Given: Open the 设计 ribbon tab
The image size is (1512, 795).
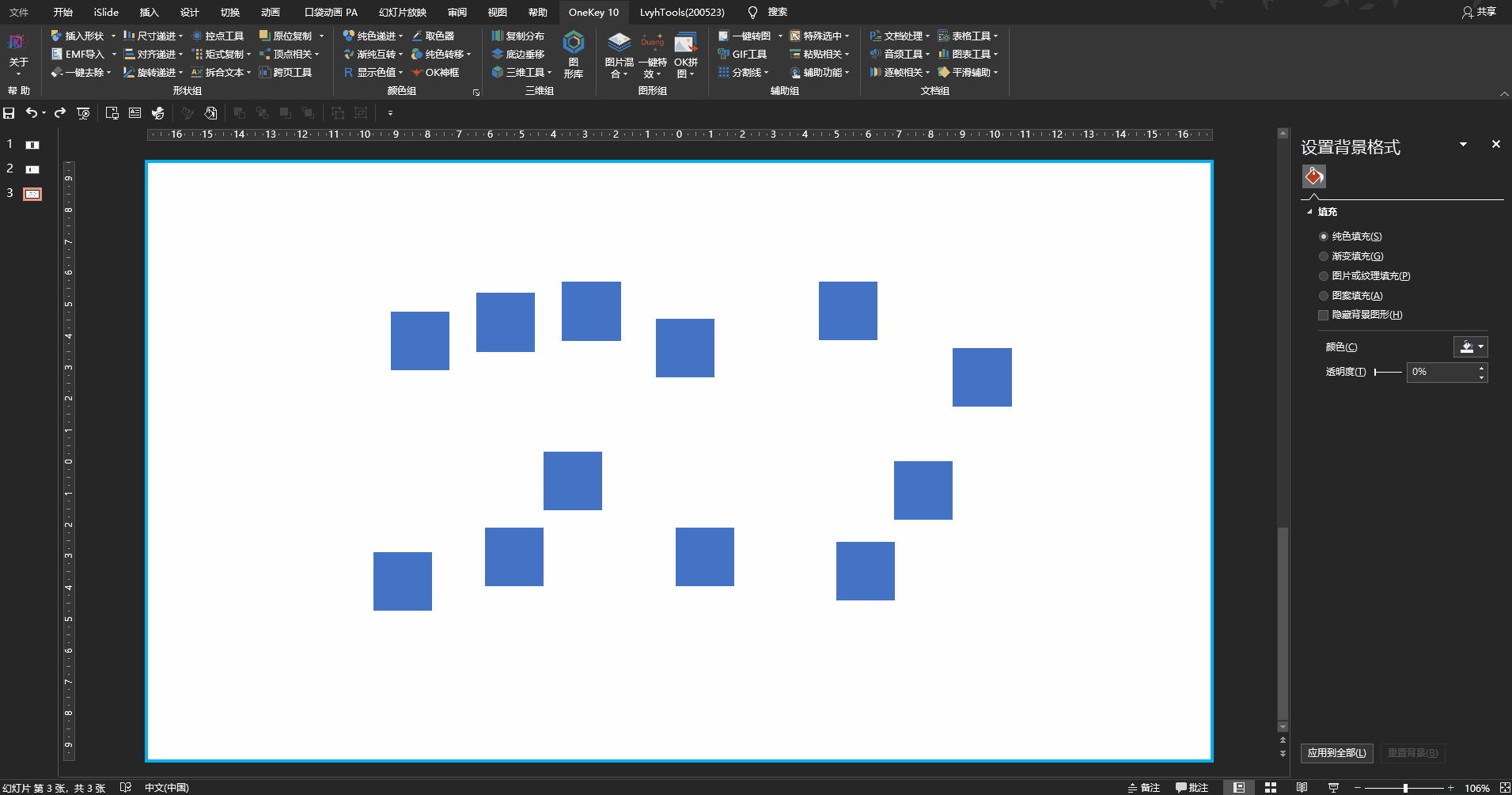Looking at the screenshot, I should click(x=190, y=12).
